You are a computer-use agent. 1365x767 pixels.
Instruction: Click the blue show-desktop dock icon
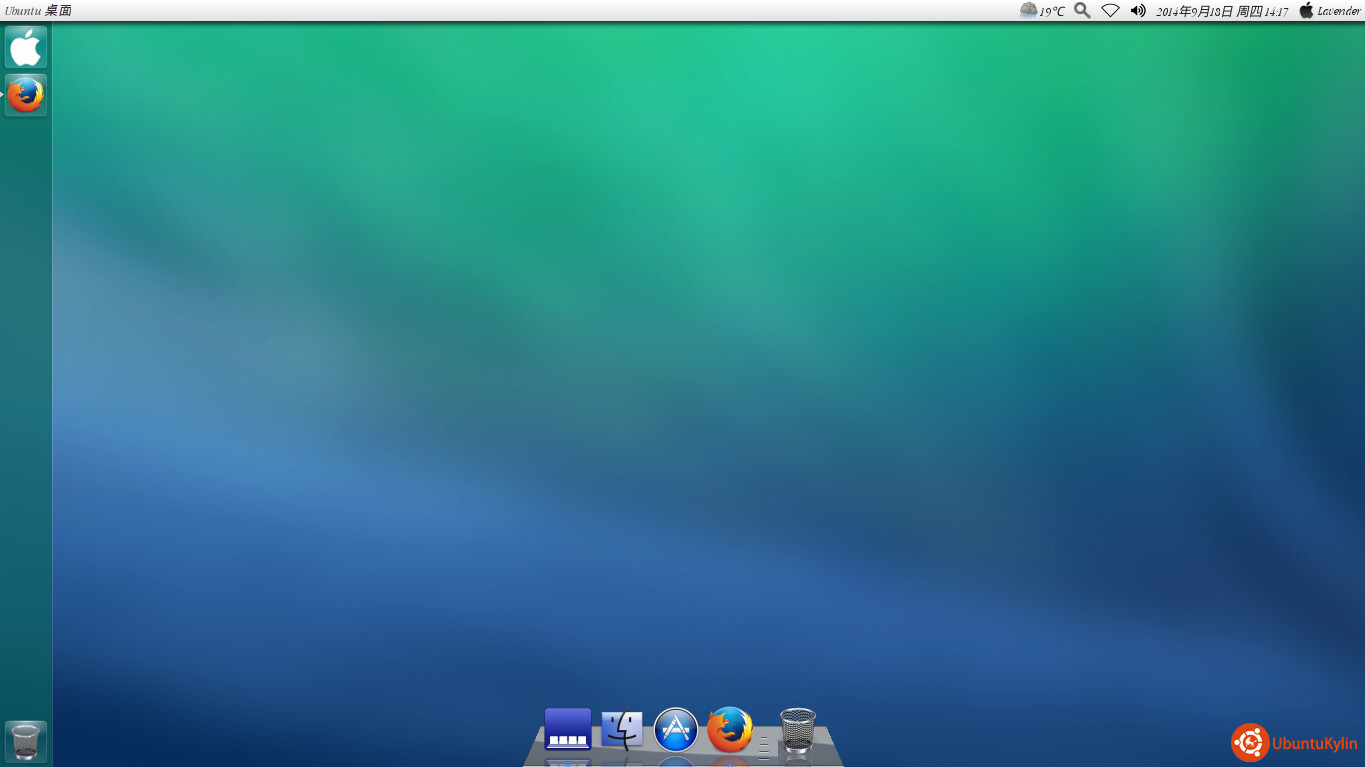coord(567,729)
